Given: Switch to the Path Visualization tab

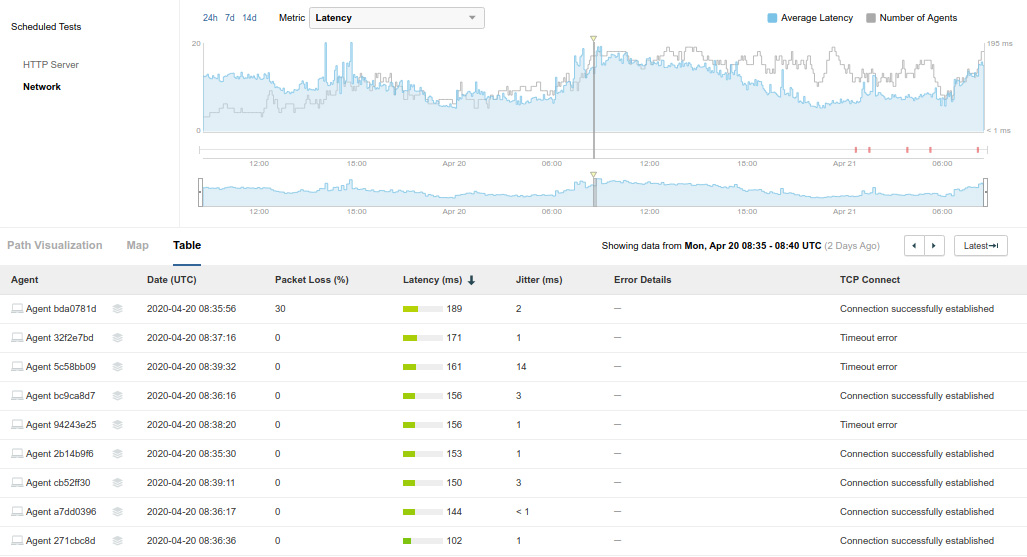Looking at the screenshot, I should 55,245.
